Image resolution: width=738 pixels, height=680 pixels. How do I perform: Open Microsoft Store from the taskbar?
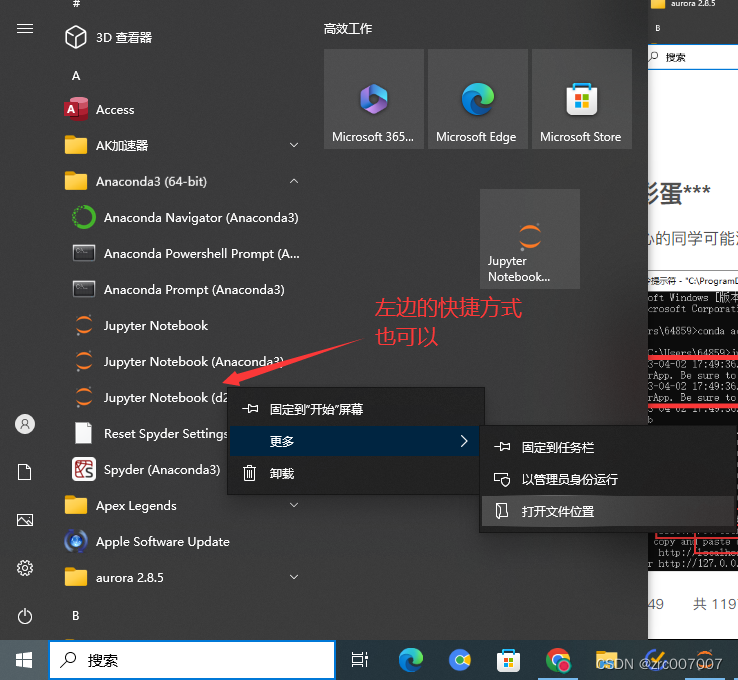click(x=508, y=660)
